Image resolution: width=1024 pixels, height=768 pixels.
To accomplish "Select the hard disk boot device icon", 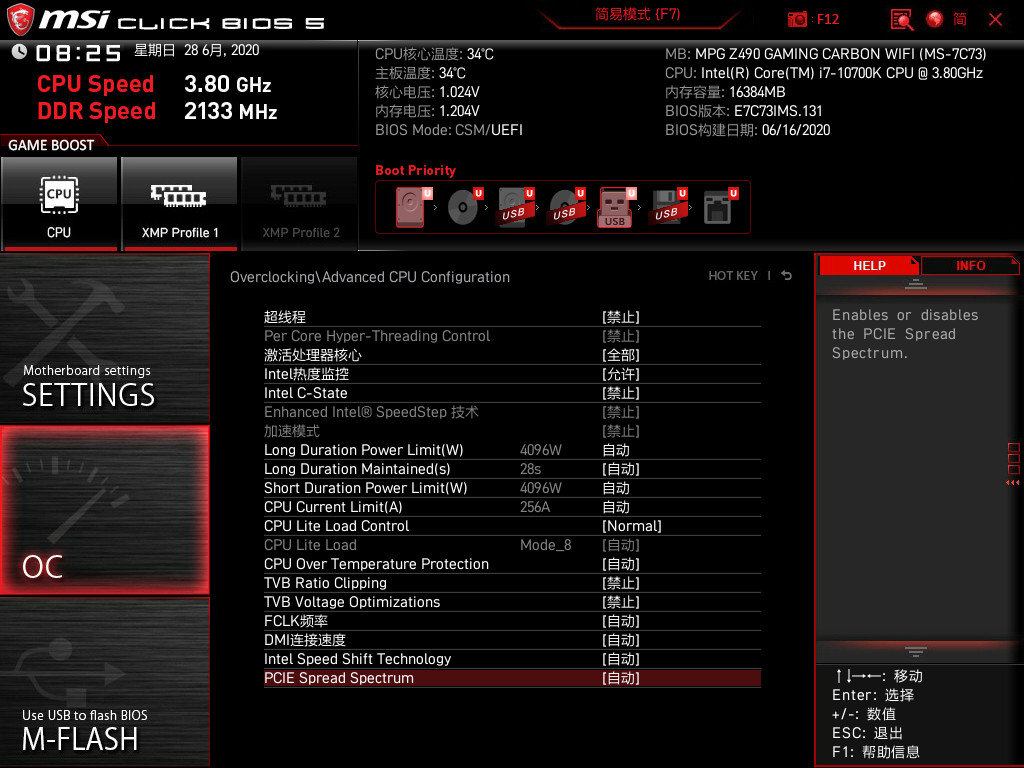I will [411, 207].
